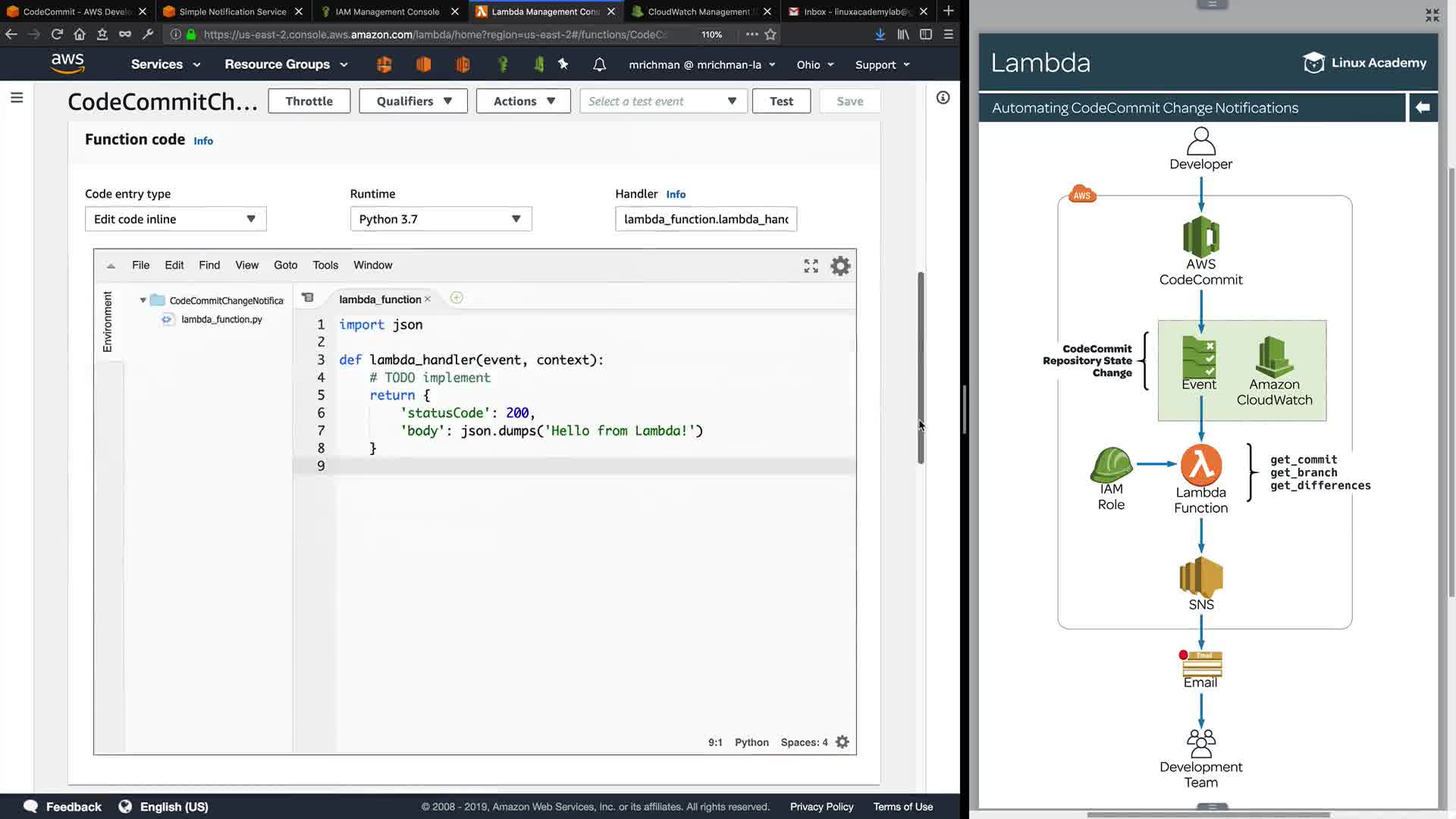
Task: Select lambda_function.py in the file tree
Action: pos(221,320)
